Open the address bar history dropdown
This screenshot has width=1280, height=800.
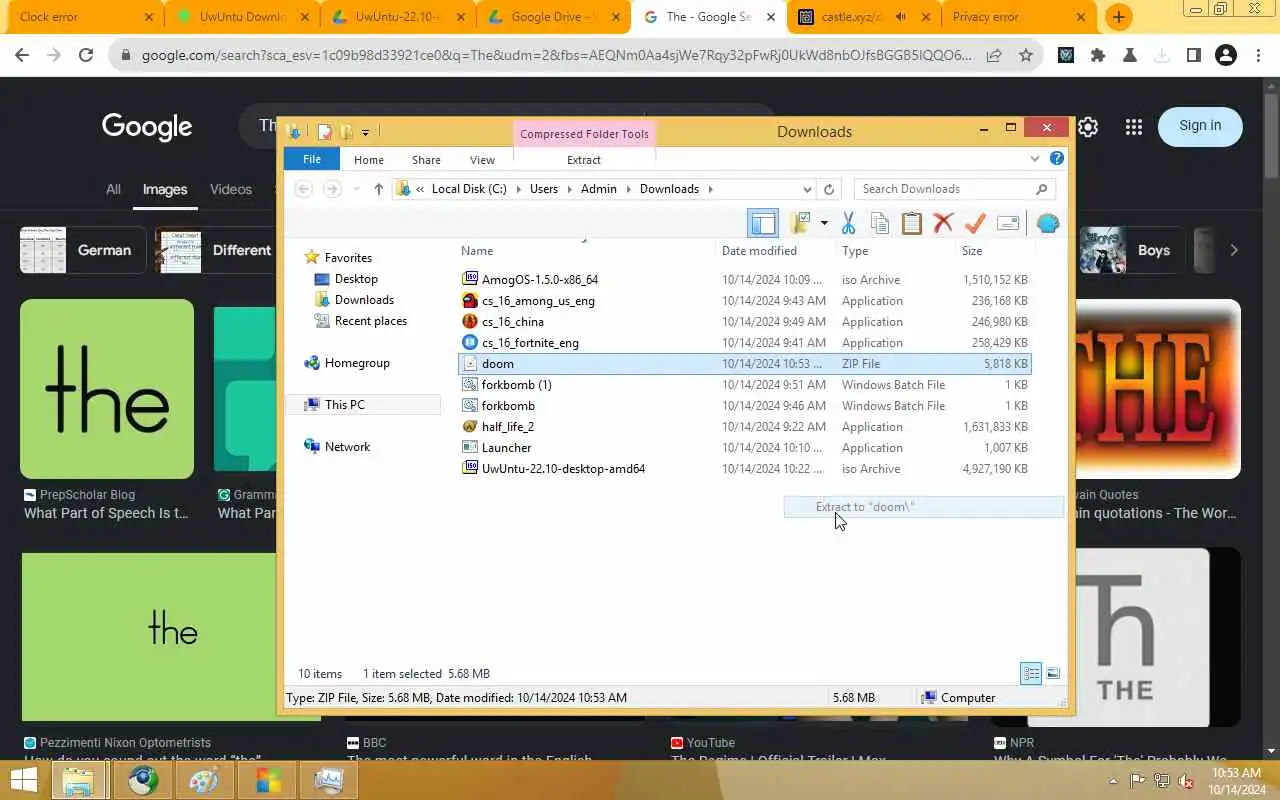tap(807, 189)
